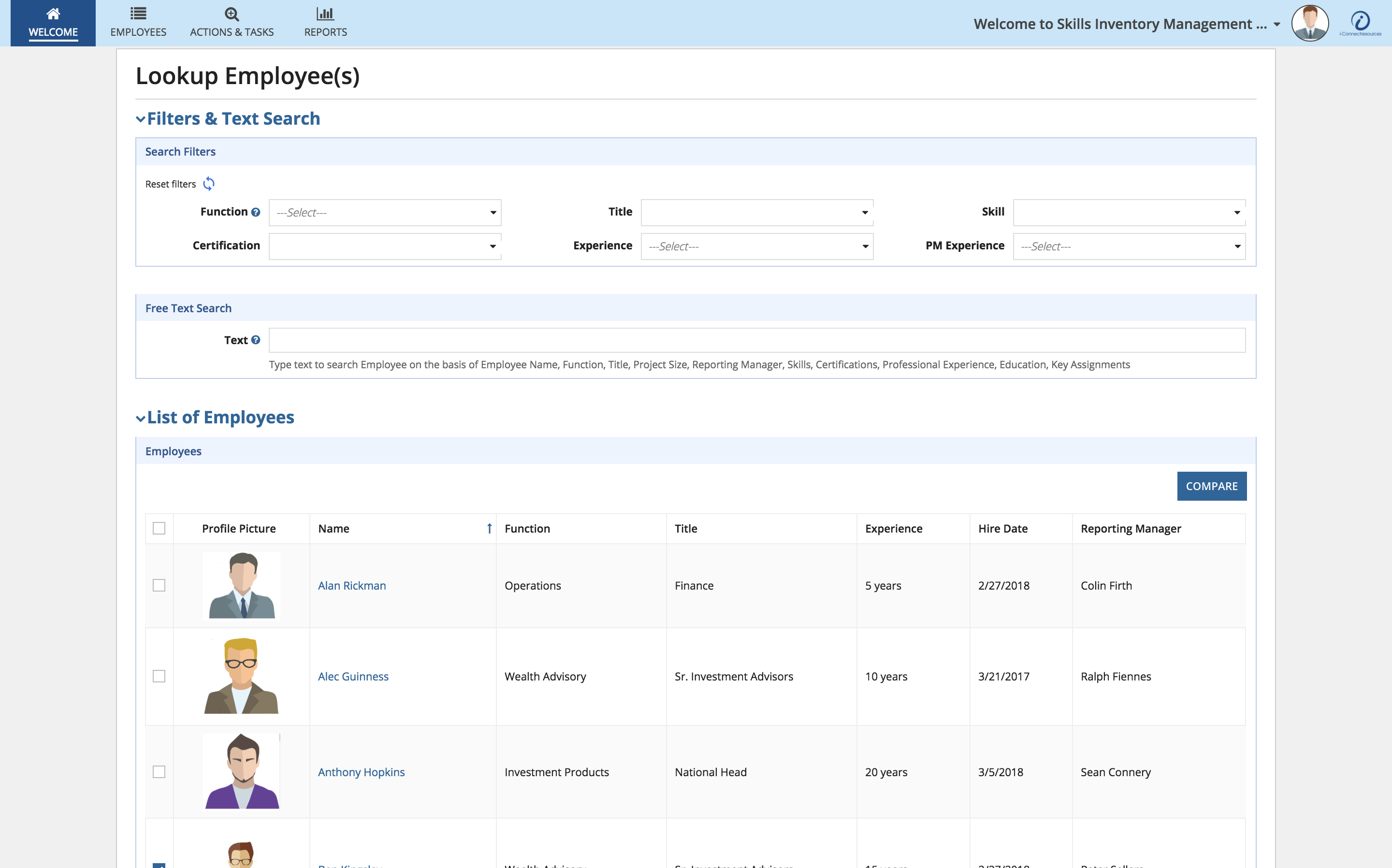The image size is (1392, 868).
Task: Click the 'Free Text Search' panel heading
Action: point(188,308)
